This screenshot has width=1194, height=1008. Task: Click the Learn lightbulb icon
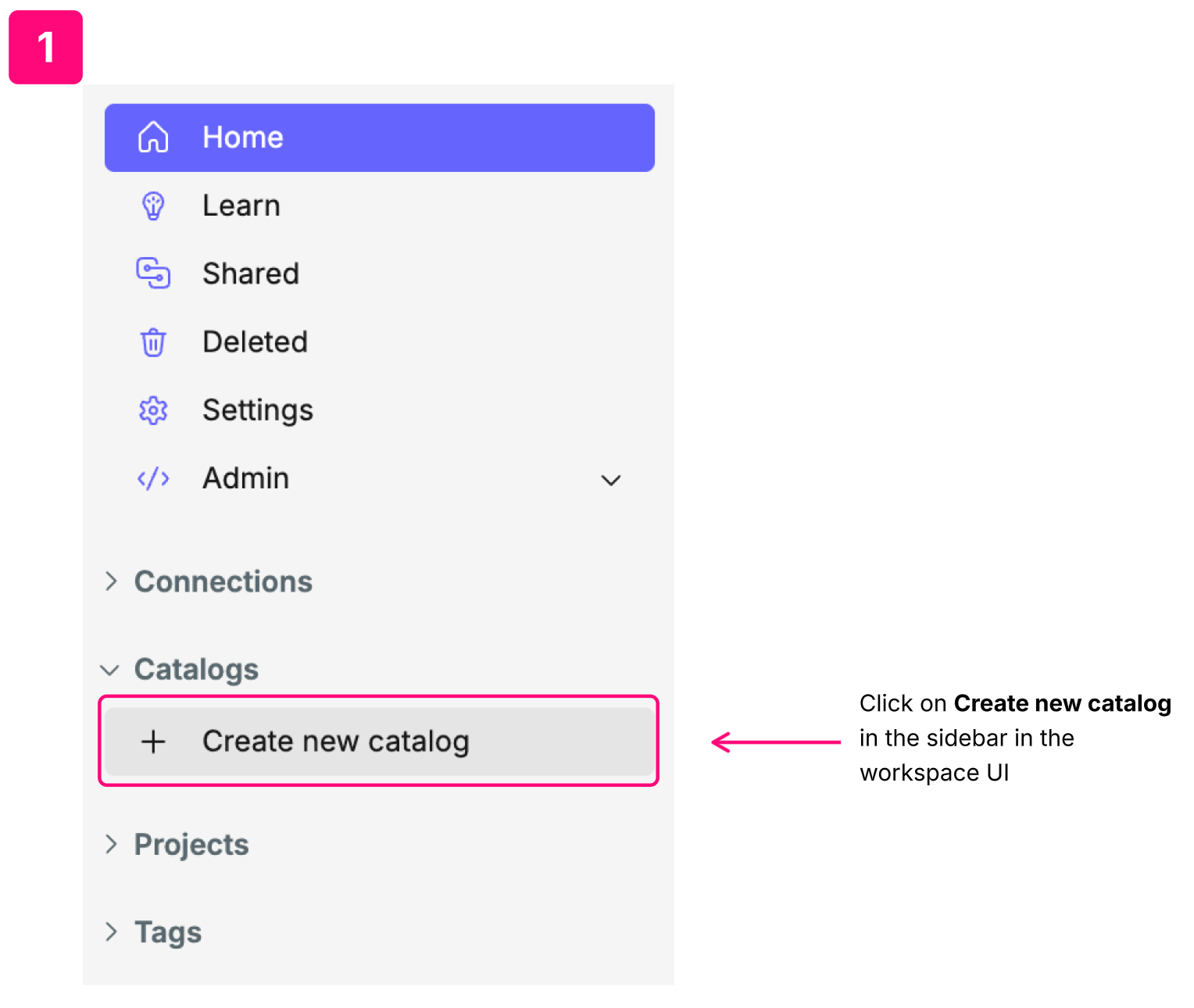(153, 206)
